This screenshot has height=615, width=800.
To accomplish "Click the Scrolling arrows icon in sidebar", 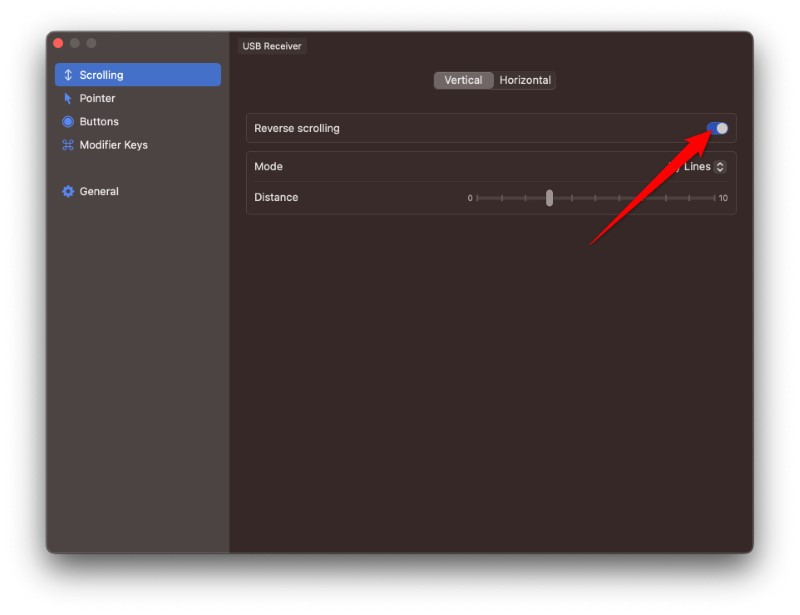I will [68, 75].
